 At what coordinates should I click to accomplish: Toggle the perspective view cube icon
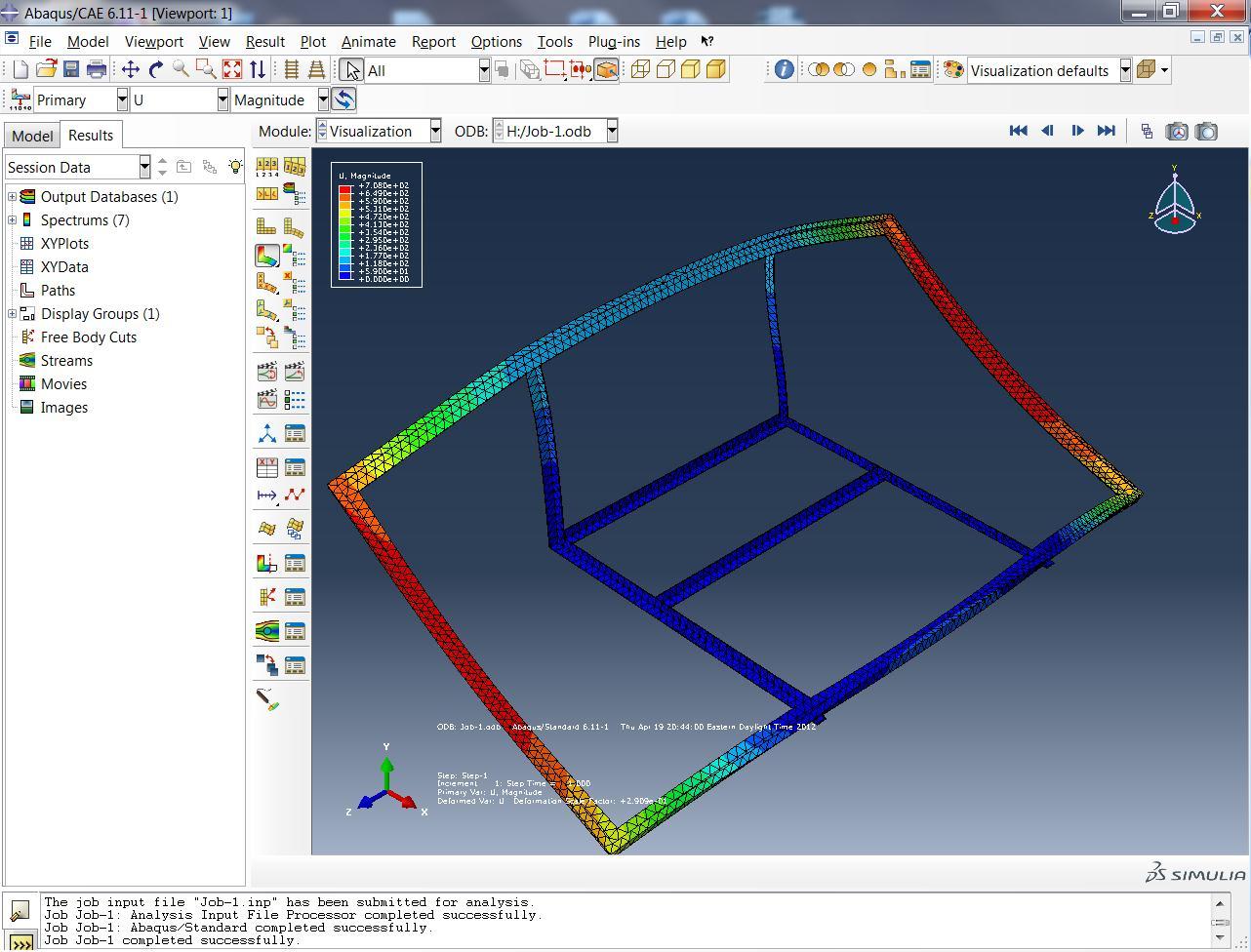tap(1146, 70)
